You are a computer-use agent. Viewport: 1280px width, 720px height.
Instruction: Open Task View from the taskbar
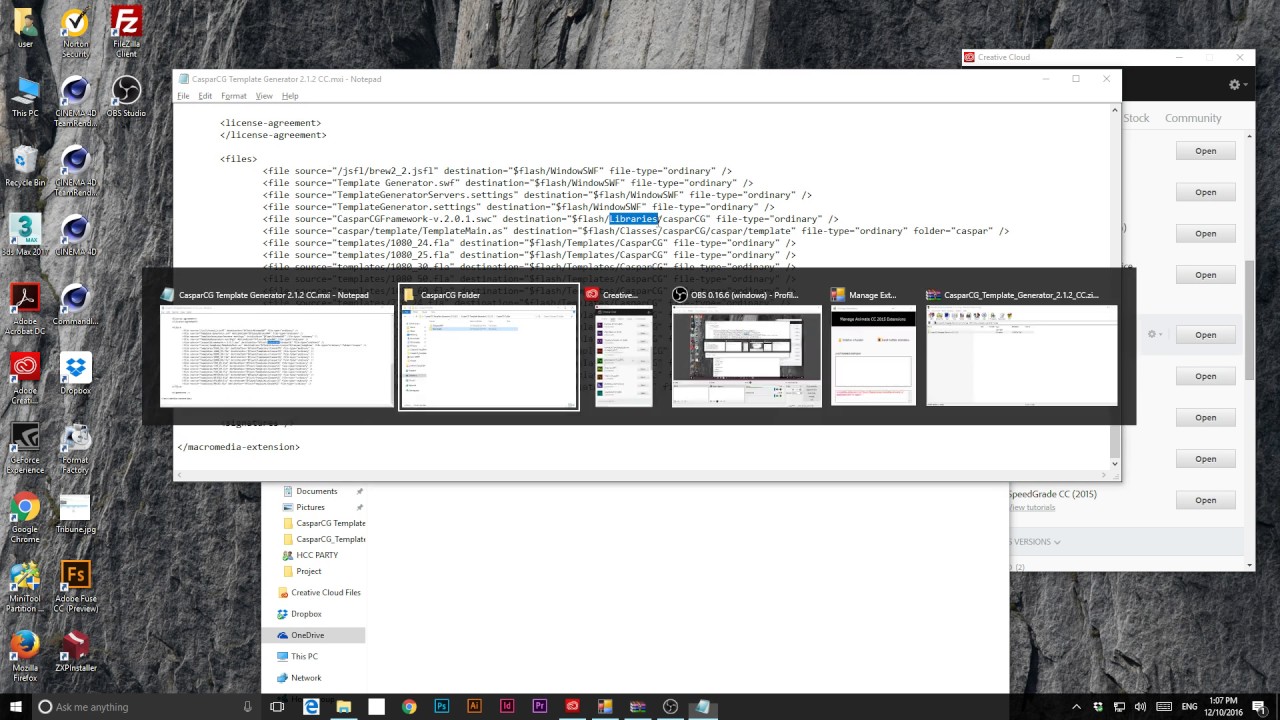pyautogui.click(x=277, y=707)
